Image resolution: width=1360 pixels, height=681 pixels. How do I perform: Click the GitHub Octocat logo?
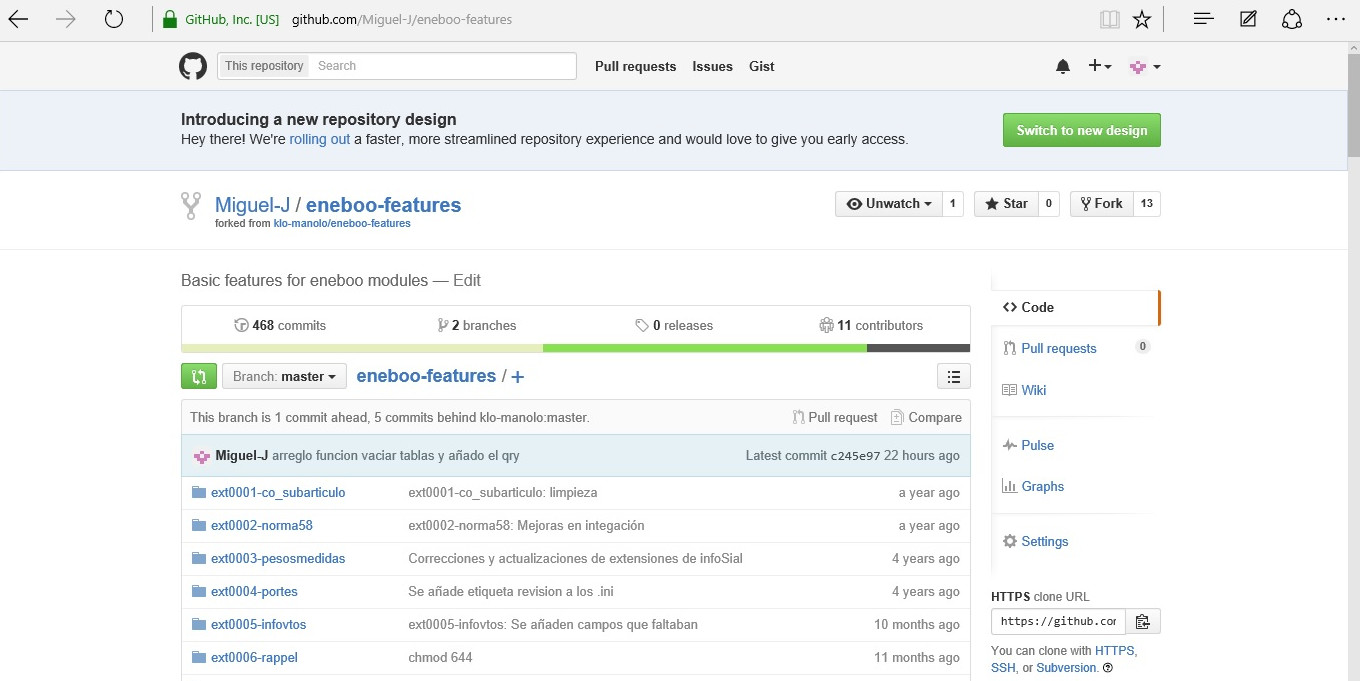pyautogui.click(x=193, y=66)
